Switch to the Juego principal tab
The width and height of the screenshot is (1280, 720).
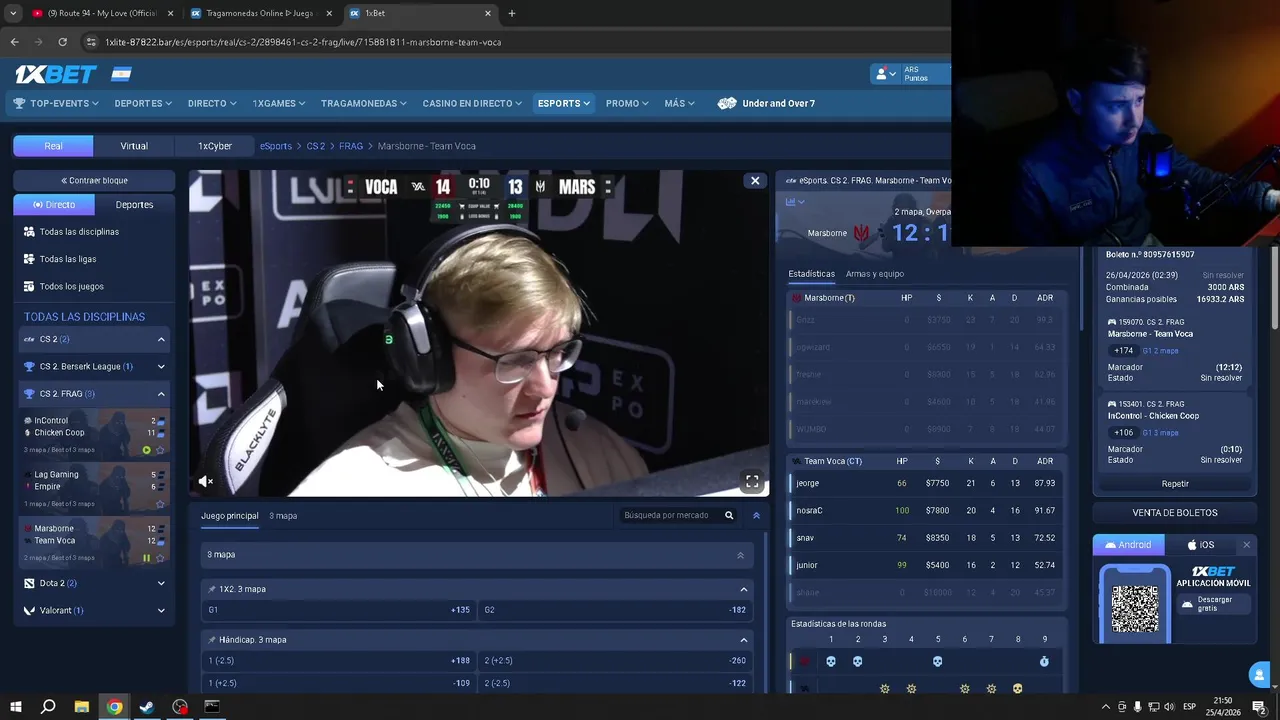pos(230,516)
